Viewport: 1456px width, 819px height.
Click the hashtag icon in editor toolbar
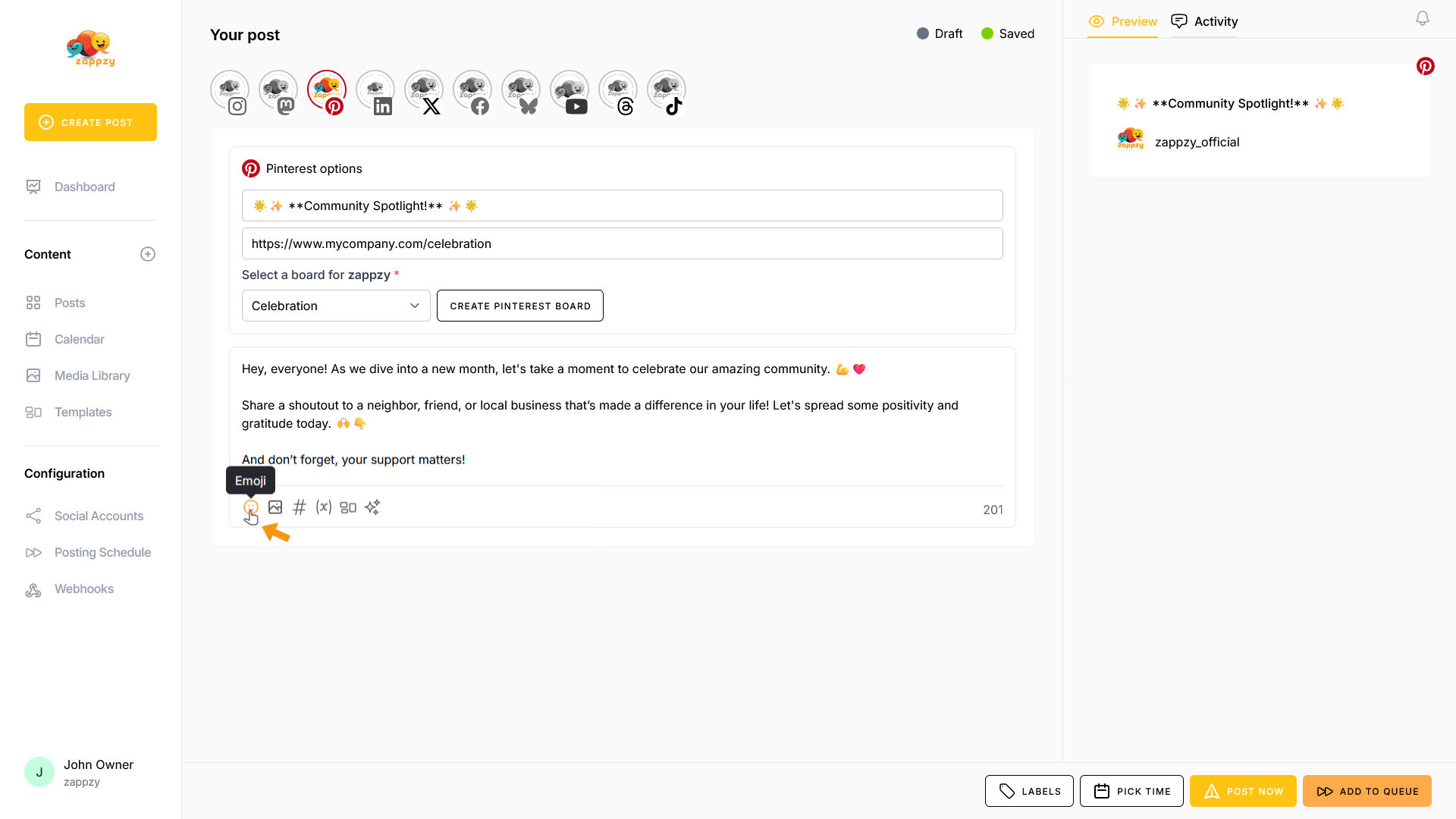pos(300,507)
